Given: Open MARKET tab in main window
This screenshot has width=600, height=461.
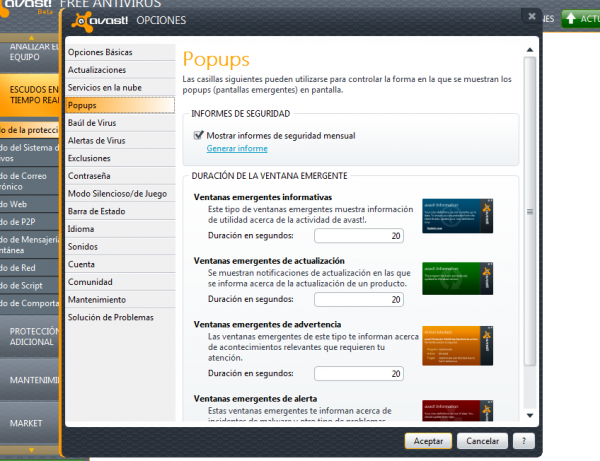Looking at the screenshot, I should tap(29, 423).
